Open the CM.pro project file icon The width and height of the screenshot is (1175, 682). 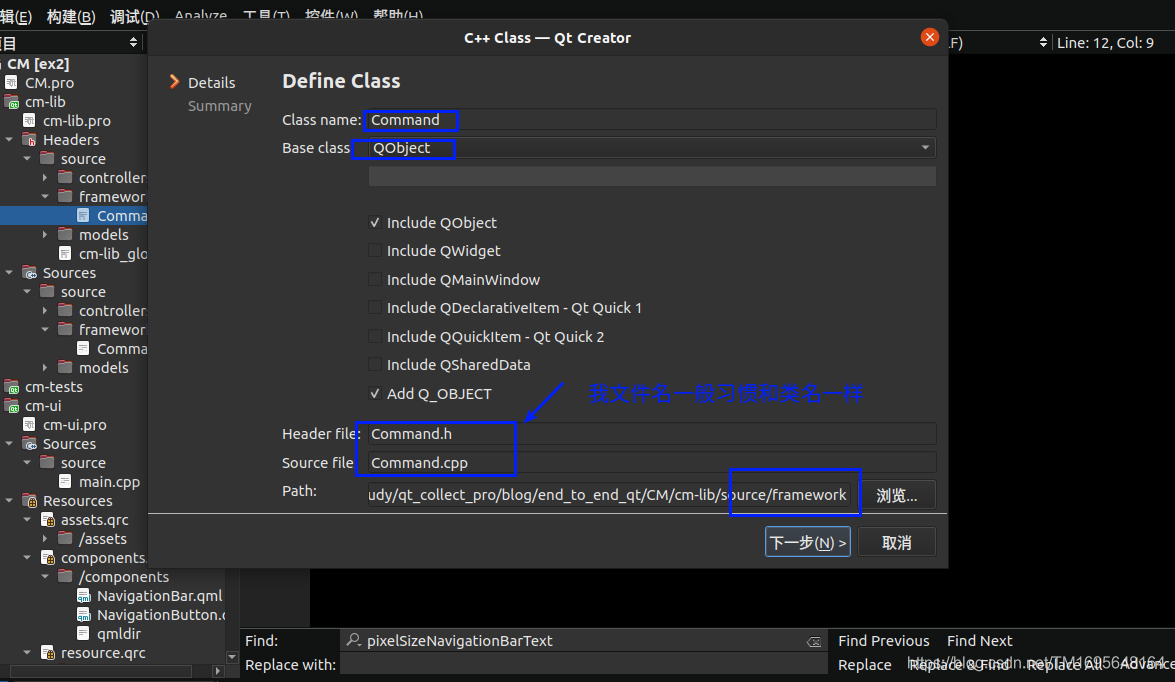pyautogui.click(x=11, y=82)
